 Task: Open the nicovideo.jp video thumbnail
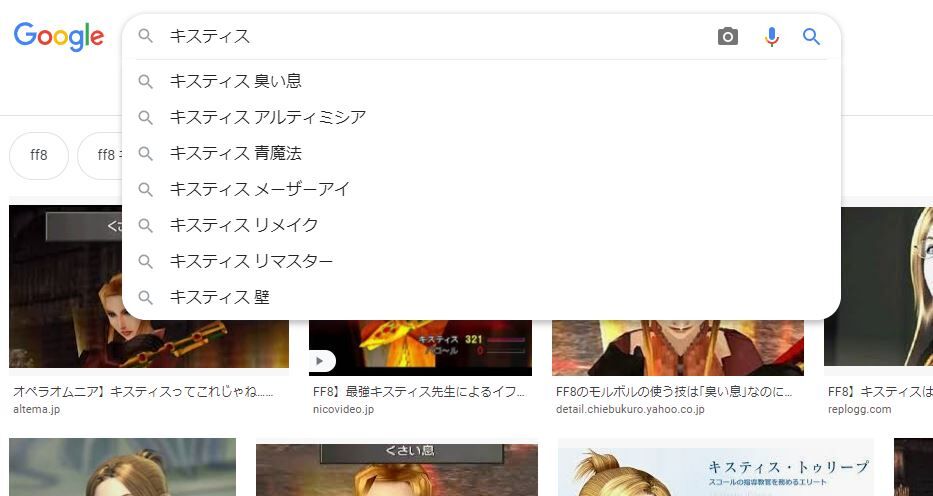tap(420, 348)
